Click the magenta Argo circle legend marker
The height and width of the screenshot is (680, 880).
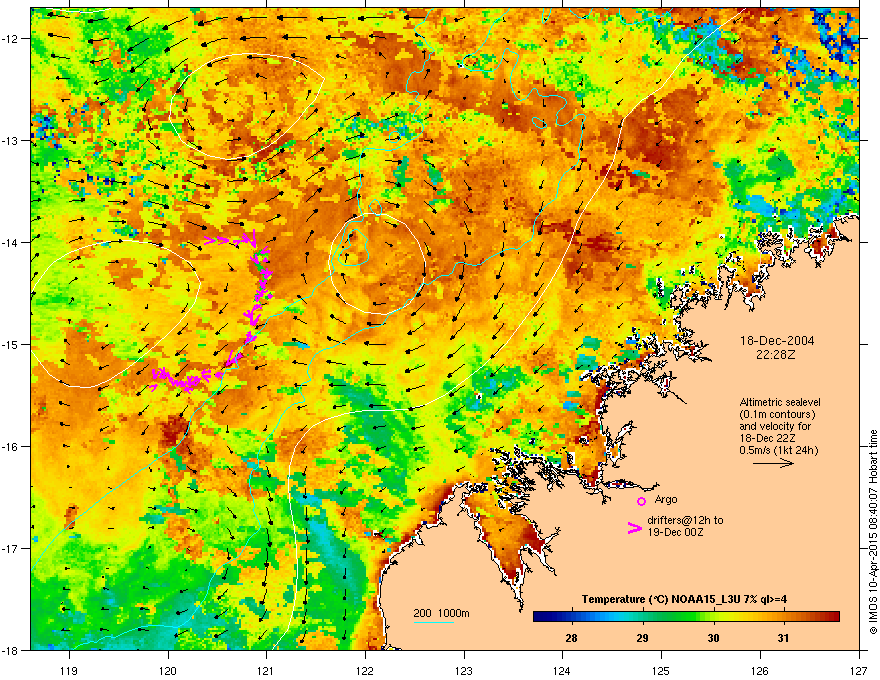[641, 501]
